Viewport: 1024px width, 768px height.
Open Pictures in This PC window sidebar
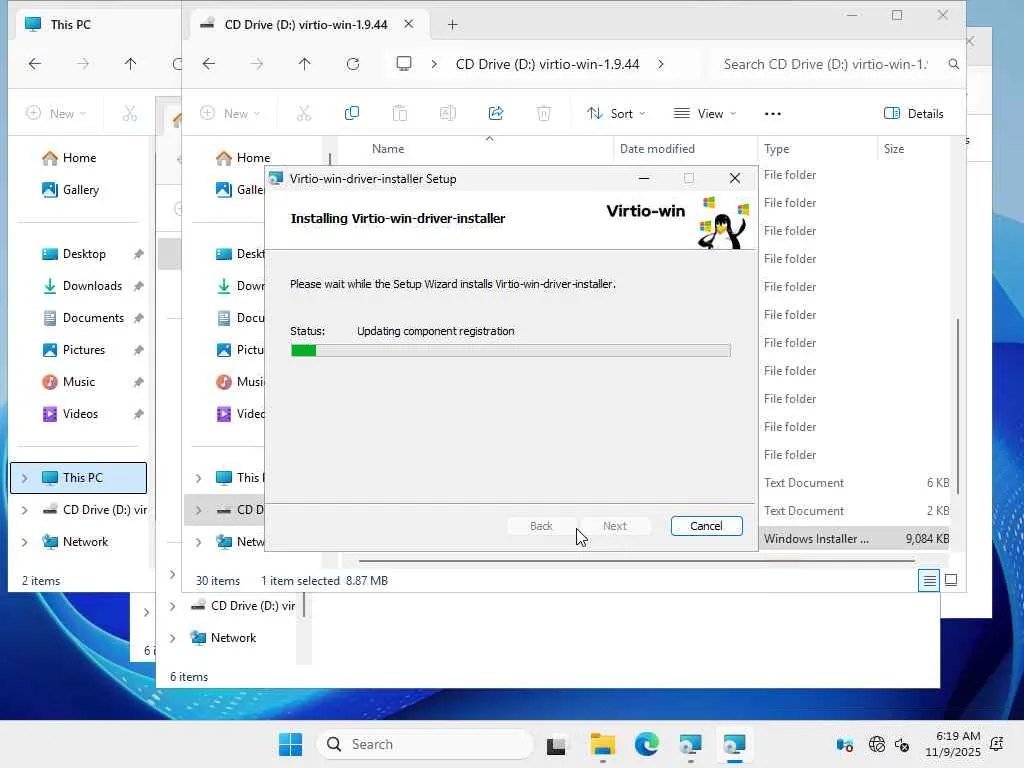pyautogui.click(x=83, y=349)
